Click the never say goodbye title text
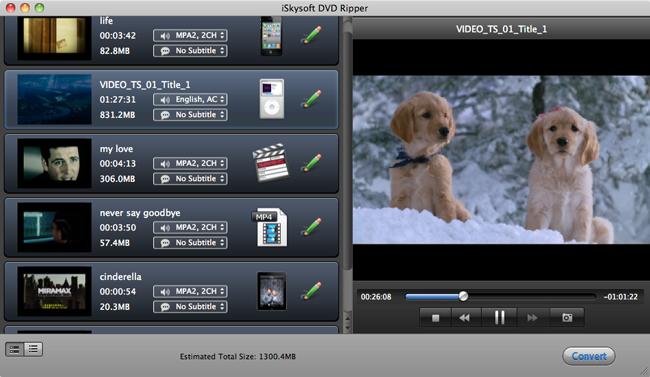Viewport: 650px width, 377px height. (140, 213)
